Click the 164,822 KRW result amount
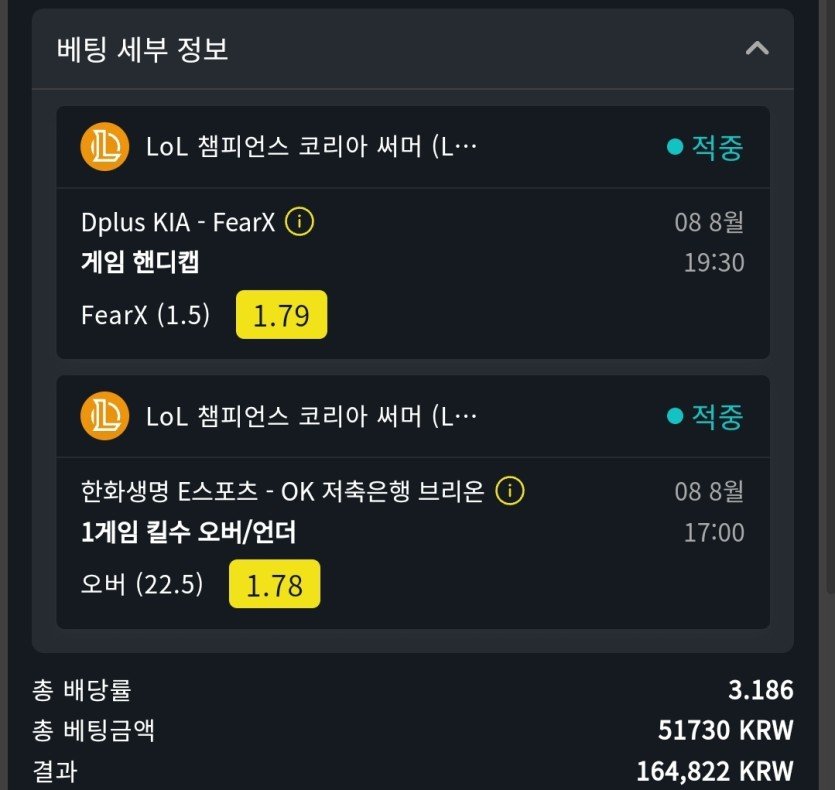 tap(714, 771)
